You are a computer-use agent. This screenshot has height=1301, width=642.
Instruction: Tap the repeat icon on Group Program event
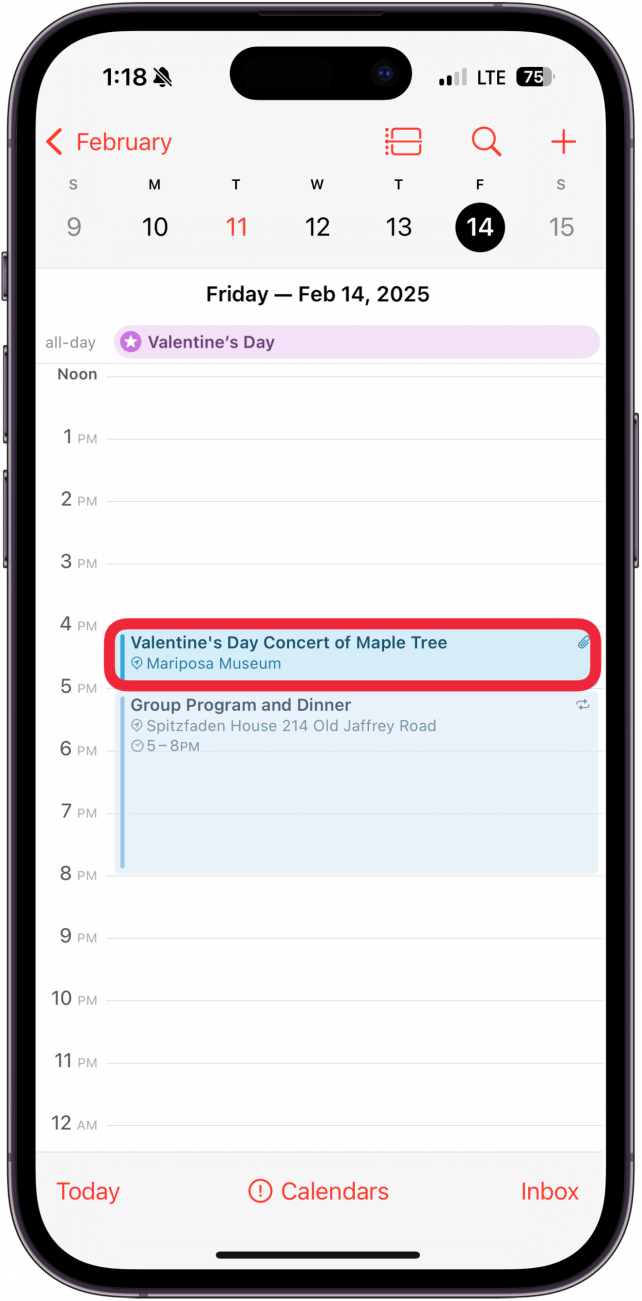point(583,705)
